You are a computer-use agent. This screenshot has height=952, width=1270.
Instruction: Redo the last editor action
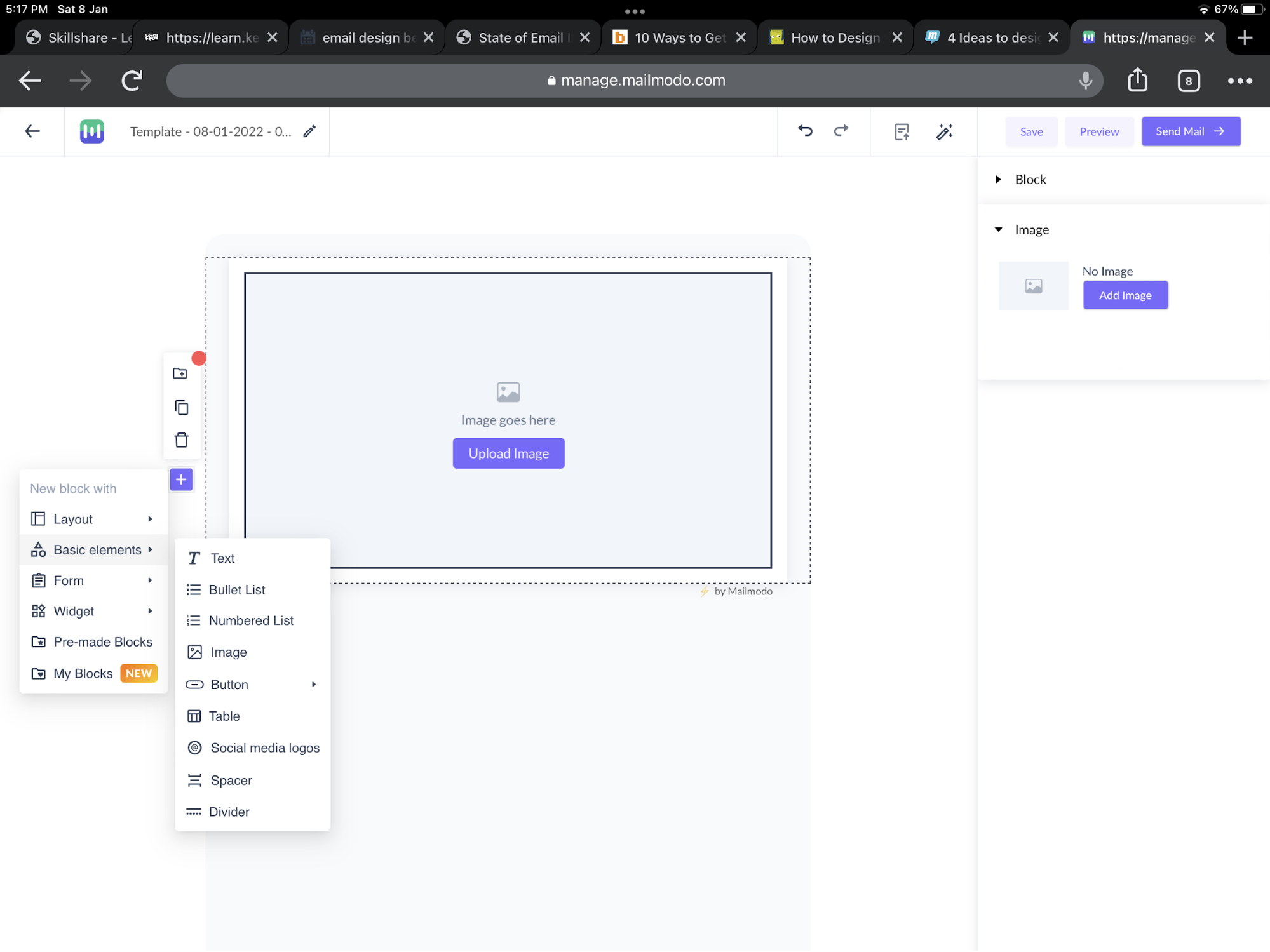coord(841,131)
